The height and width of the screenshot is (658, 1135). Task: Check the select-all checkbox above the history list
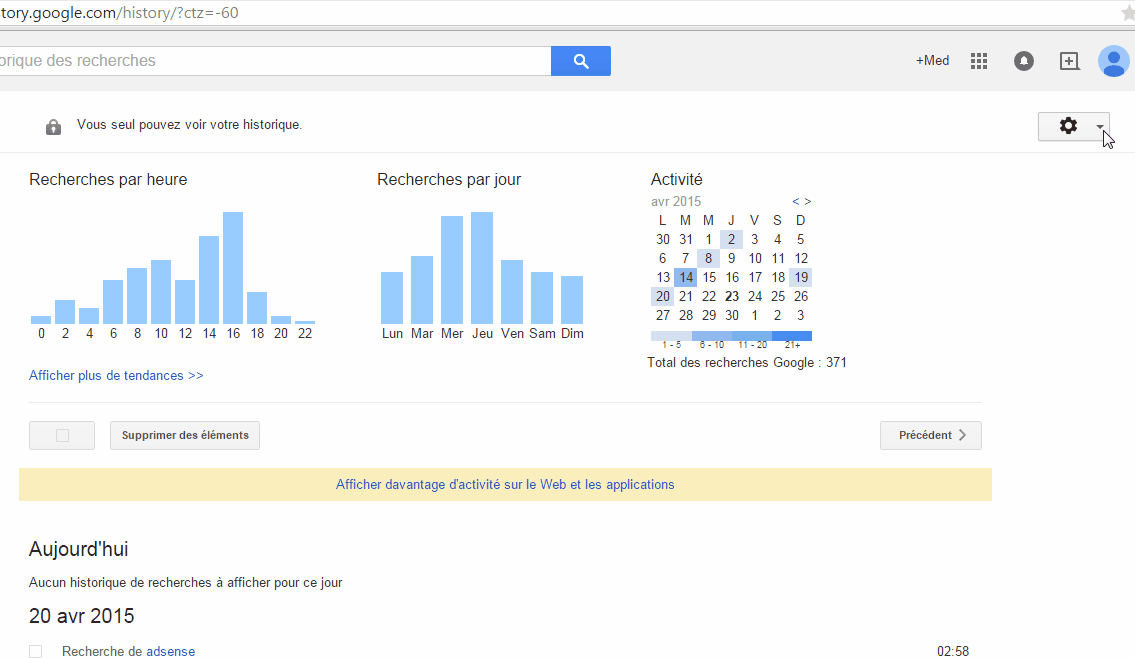[x=61, y=434]
